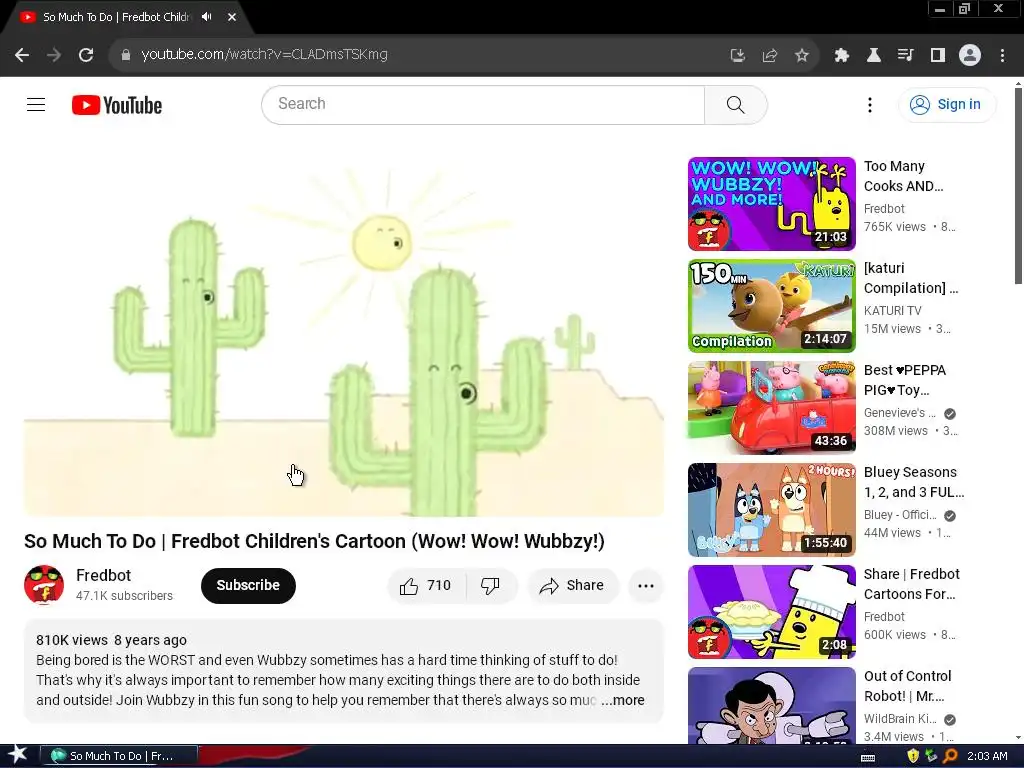Open [katuri Compilation] video title
Screen dimensions: 1024x768
click(911, 278)
